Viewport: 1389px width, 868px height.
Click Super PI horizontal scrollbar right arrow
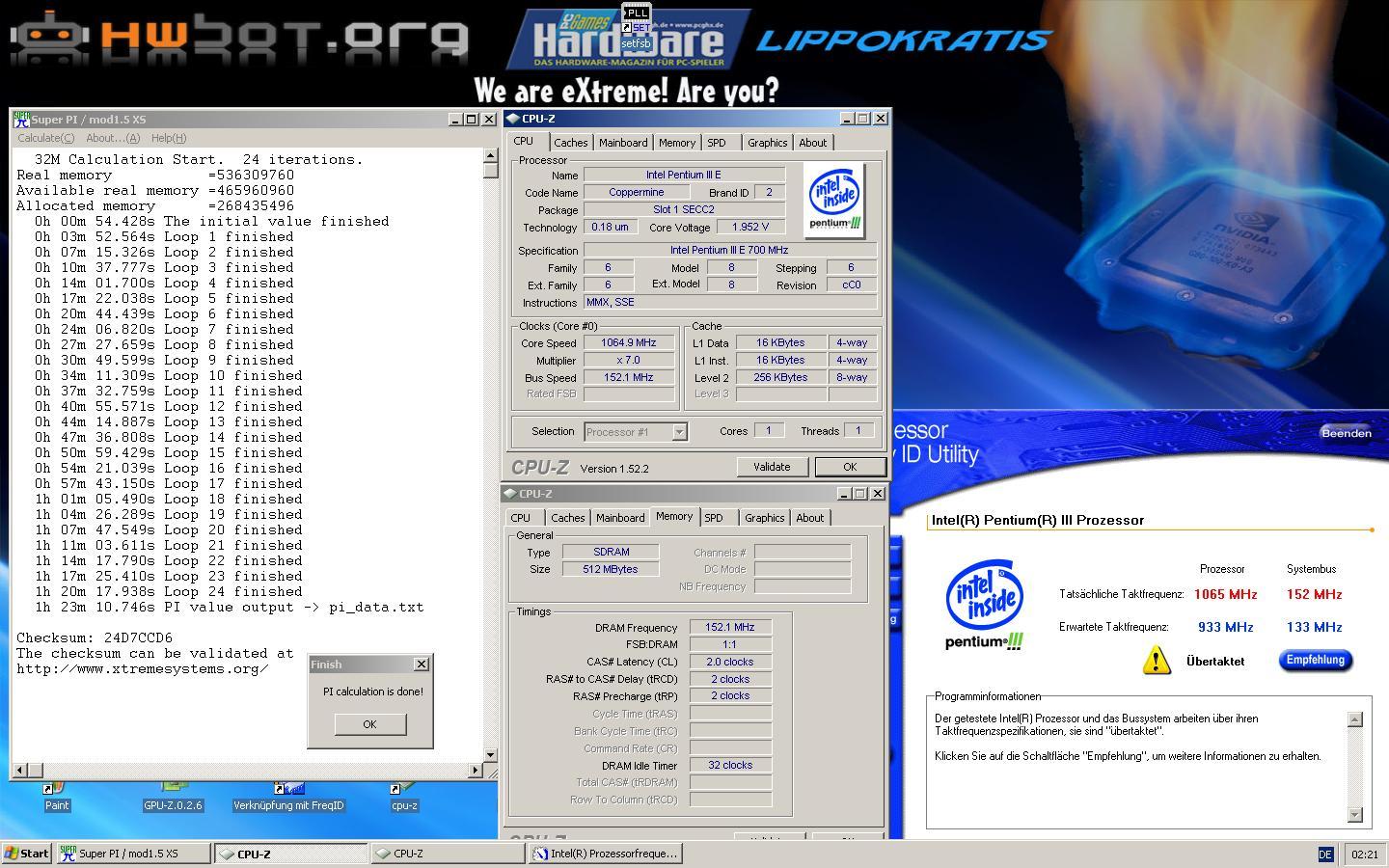point(475,770)
